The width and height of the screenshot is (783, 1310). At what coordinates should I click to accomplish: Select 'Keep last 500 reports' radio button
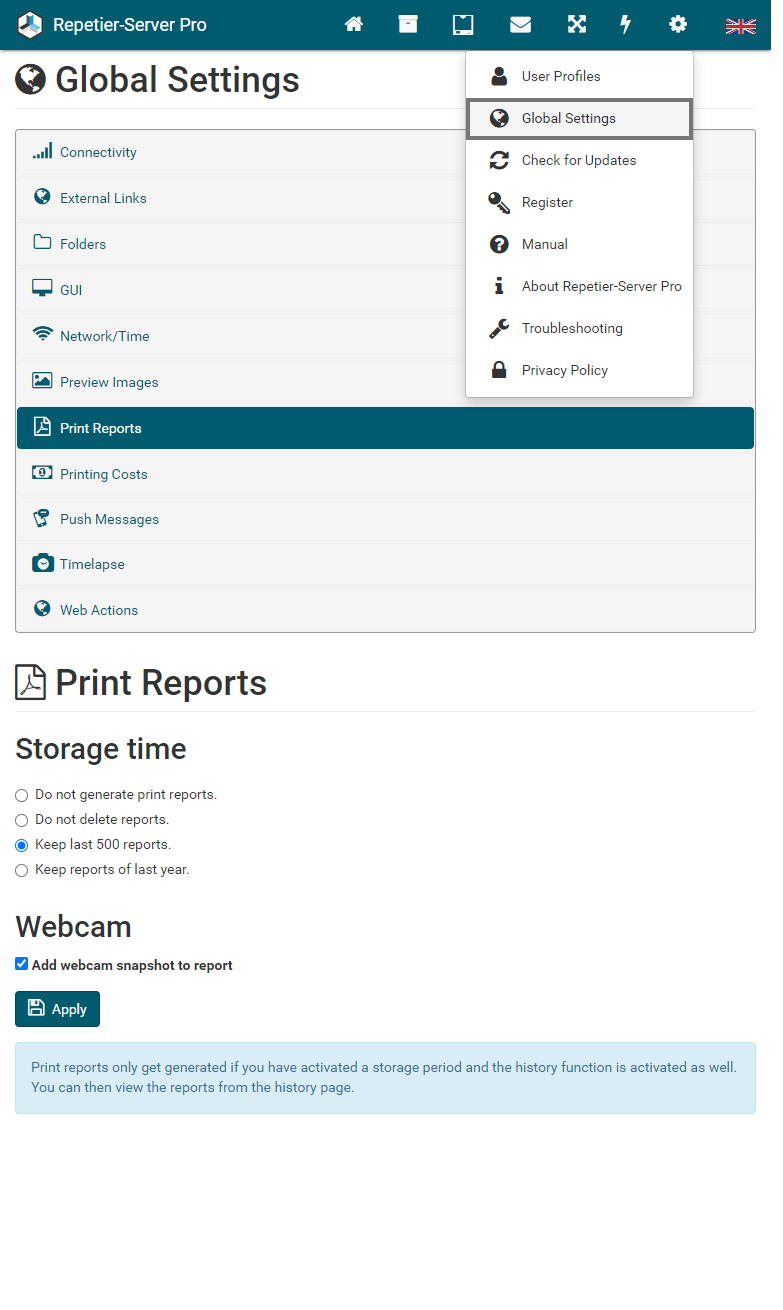22,846
